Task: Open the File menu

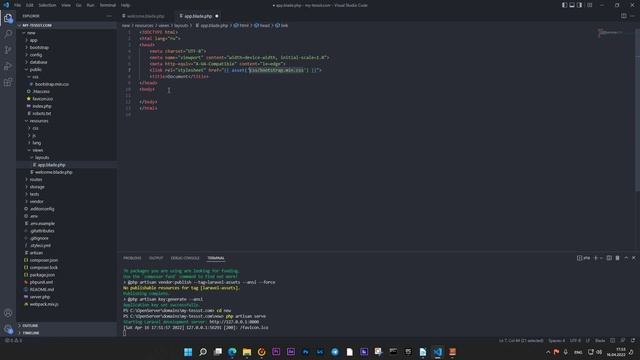Action: pyautogui.click(x=18, y=5)
